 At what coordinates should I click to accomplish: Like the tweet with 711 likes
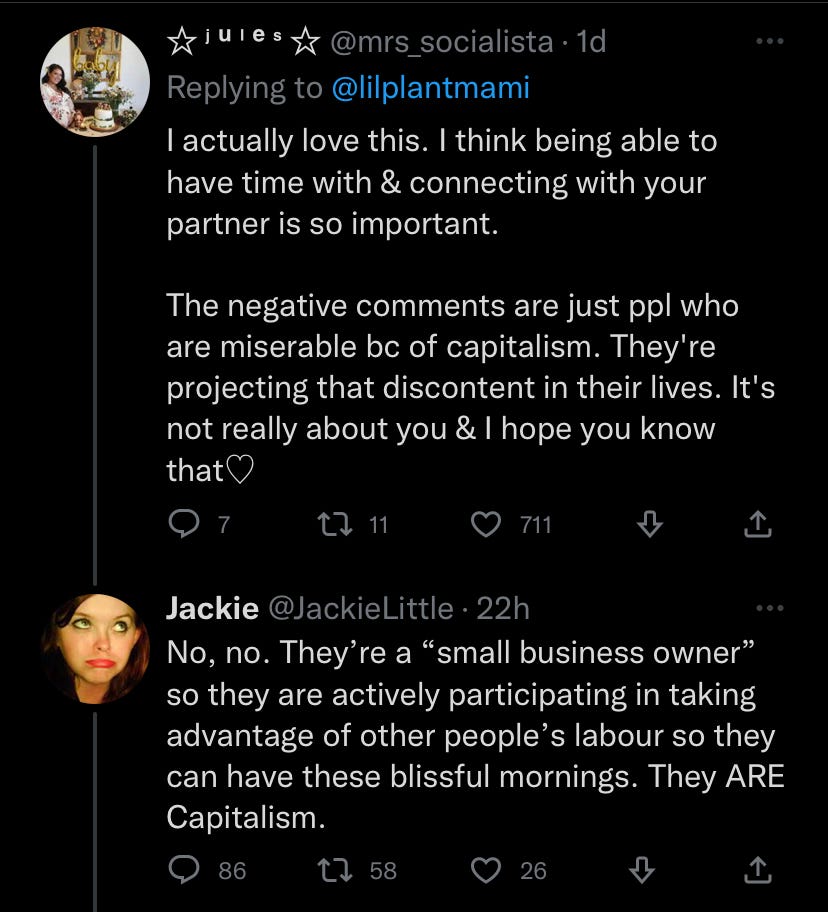pos(485,523)
